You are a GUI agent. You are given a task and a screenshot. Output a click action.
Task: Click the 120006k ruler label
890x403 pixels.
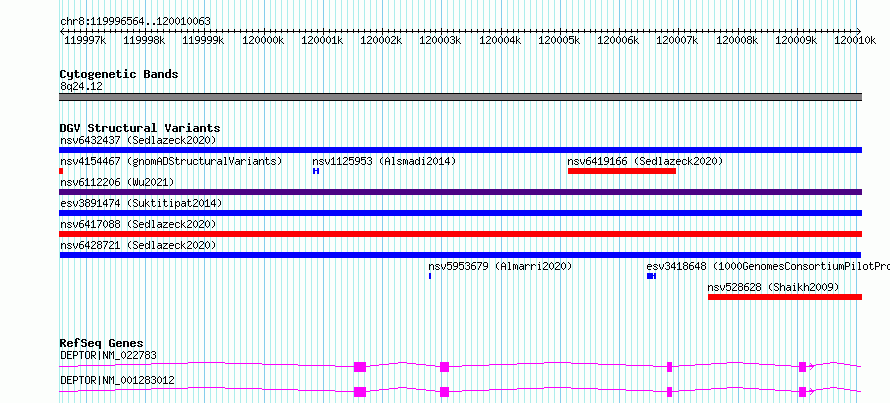619,40
